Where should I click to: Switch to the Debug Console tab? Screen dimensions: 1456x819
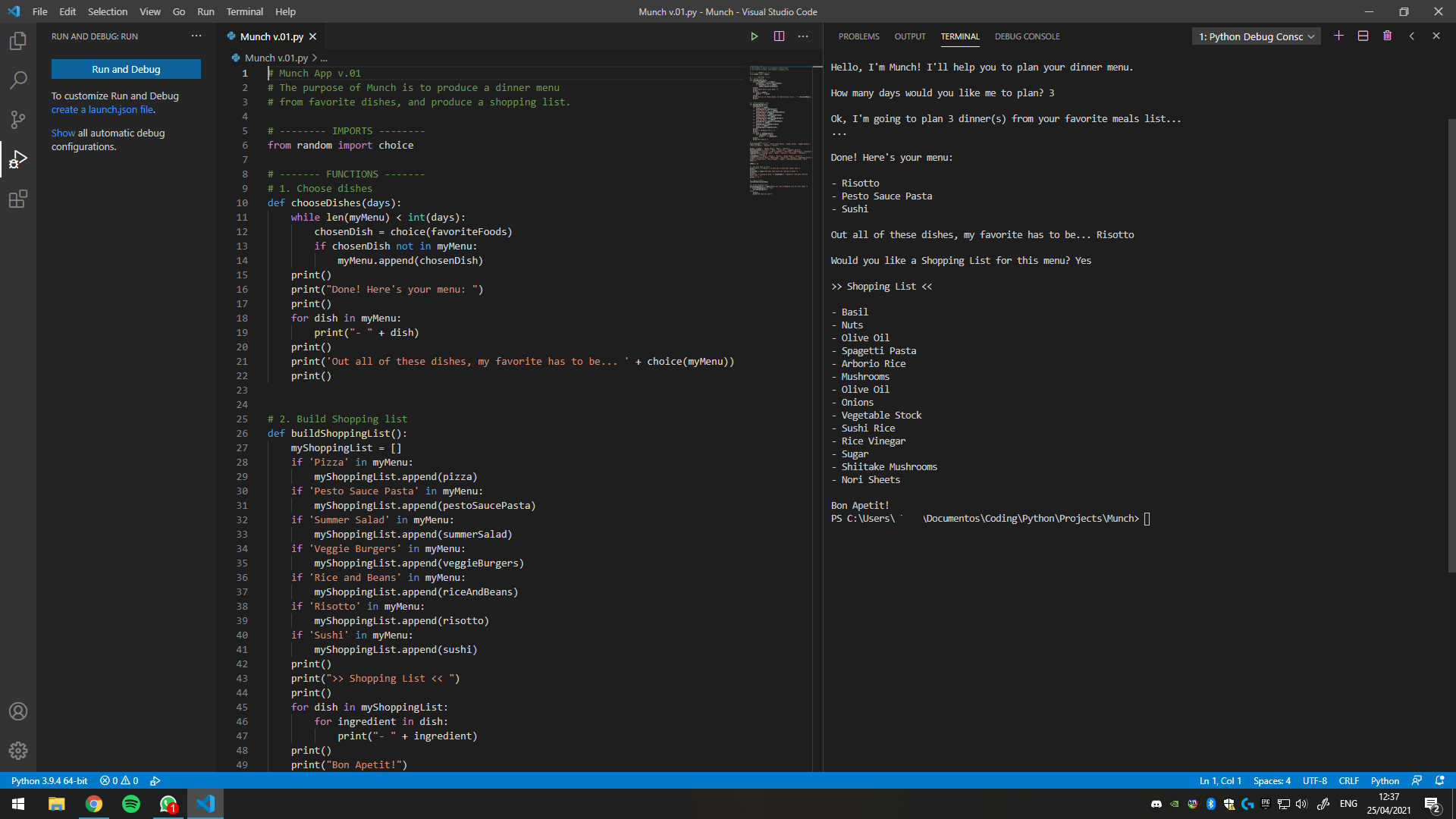1027,36
